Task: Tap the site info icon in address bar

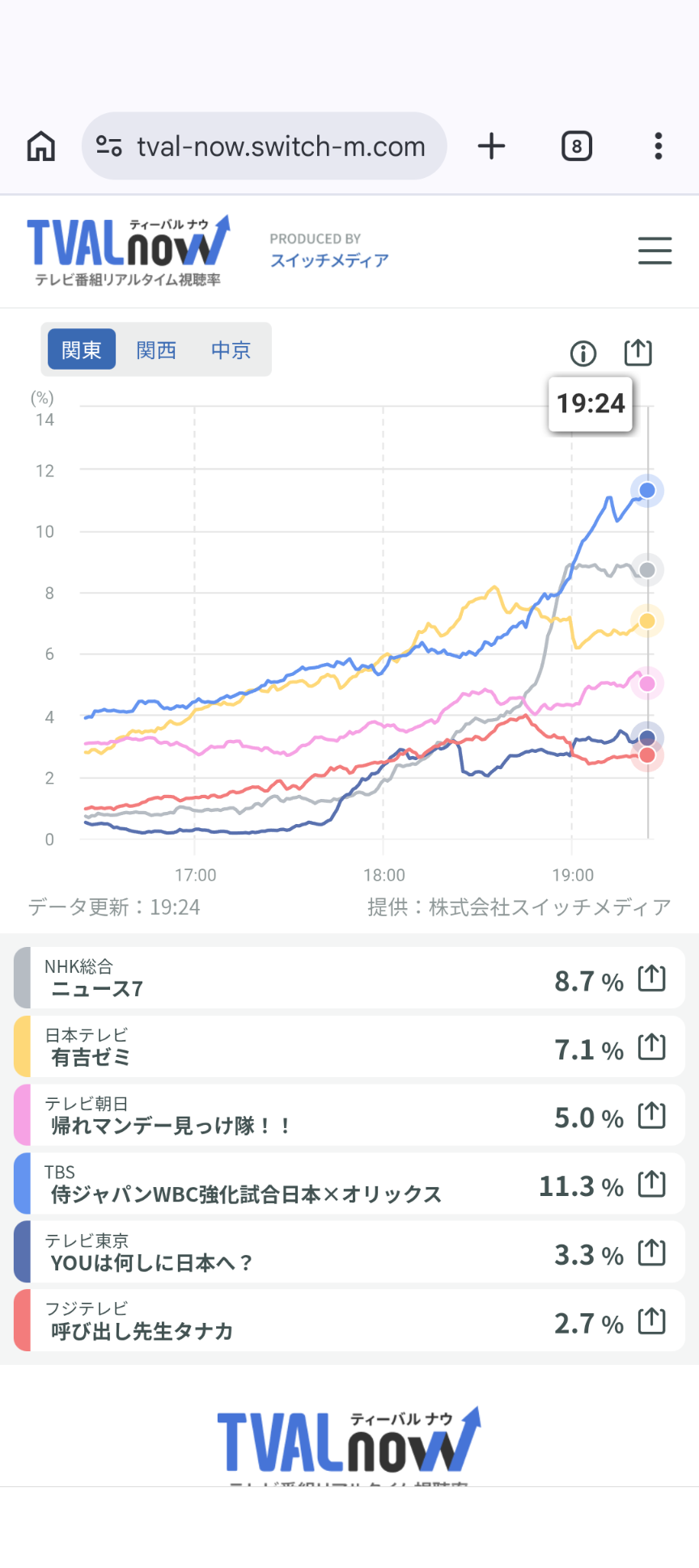Action: pyautogui.click(x=109, y=146)
